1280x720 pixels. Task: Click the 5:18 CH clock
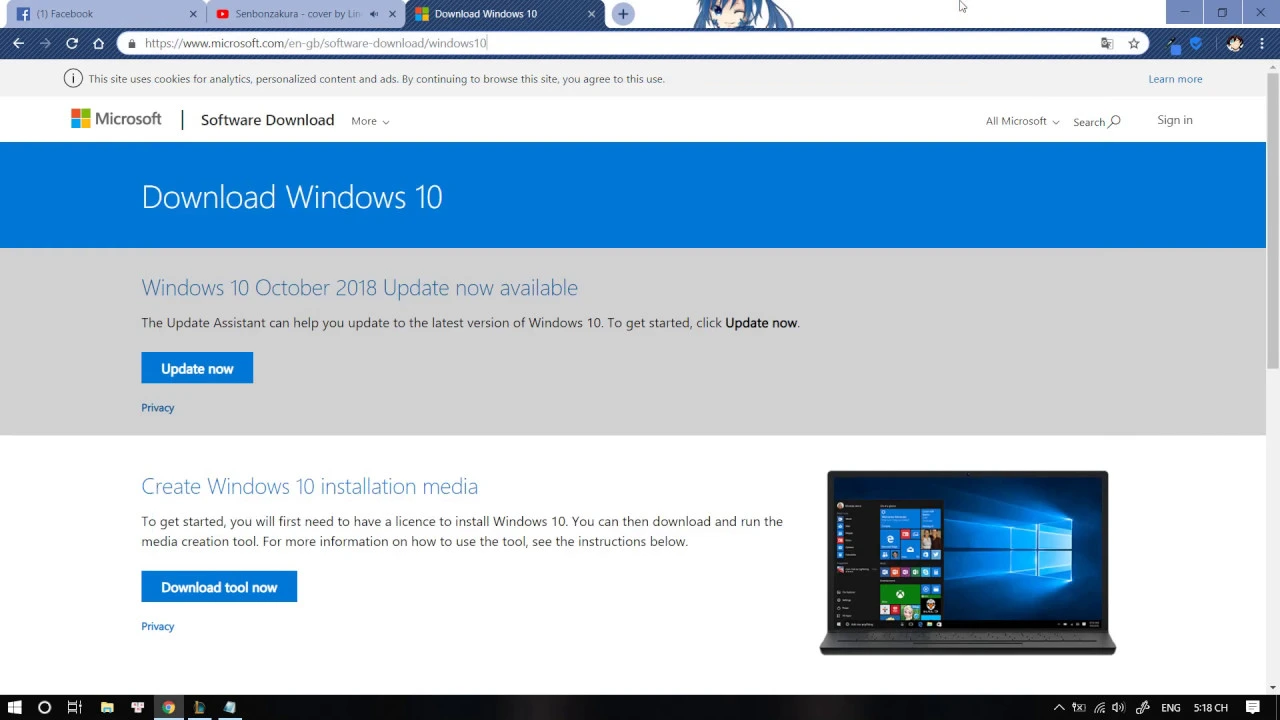(1210, 708)
